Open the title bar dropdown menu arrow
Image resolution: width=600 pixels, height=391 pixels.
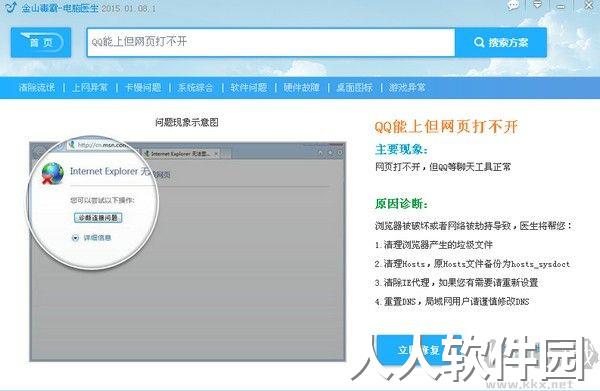(x=537, y=5)
